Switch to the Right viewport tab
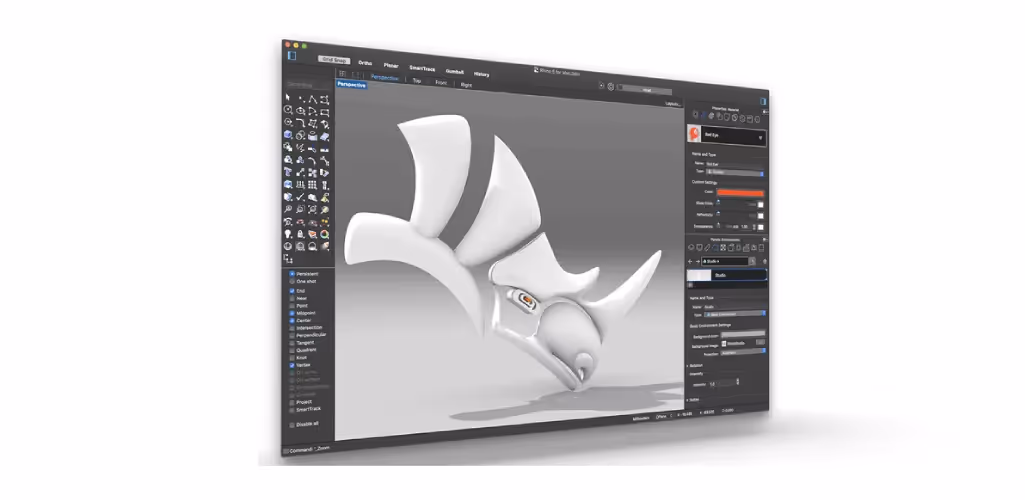The height and width of the screenshot is (500, 1025). tap(466, 84)
